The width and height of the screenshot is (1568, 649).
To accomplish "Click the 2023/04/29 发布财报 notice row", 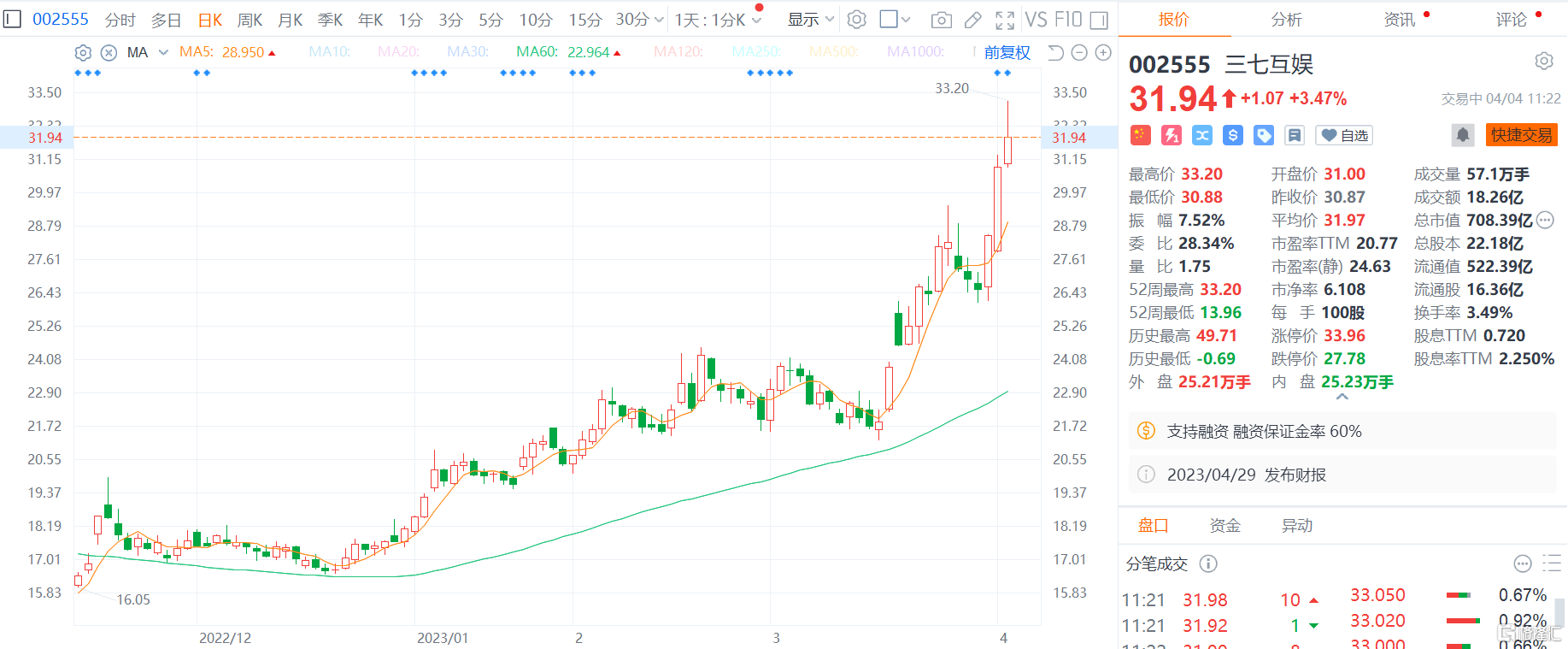I will click(1342, 475).
